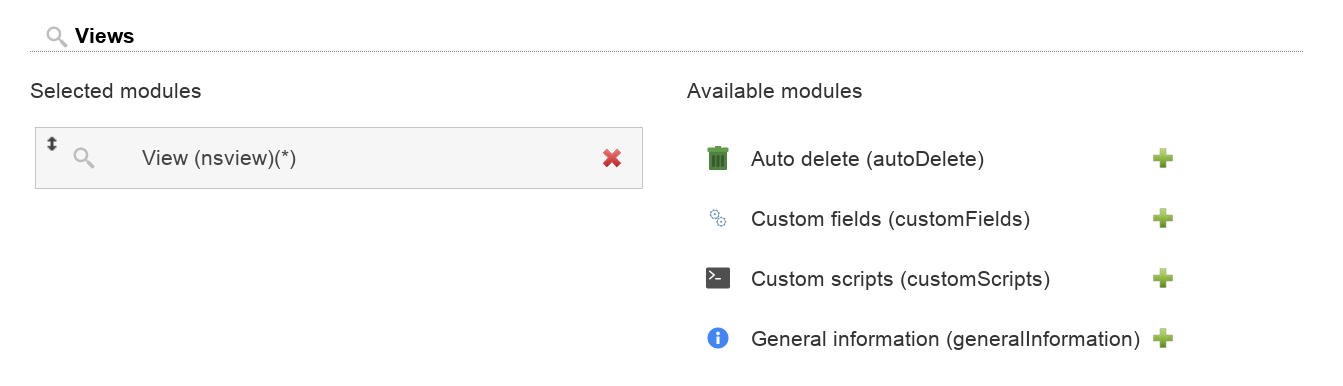Add General information module using its green plus
Viewport: 1343px width, 386px height.
tap(1162, 338)
